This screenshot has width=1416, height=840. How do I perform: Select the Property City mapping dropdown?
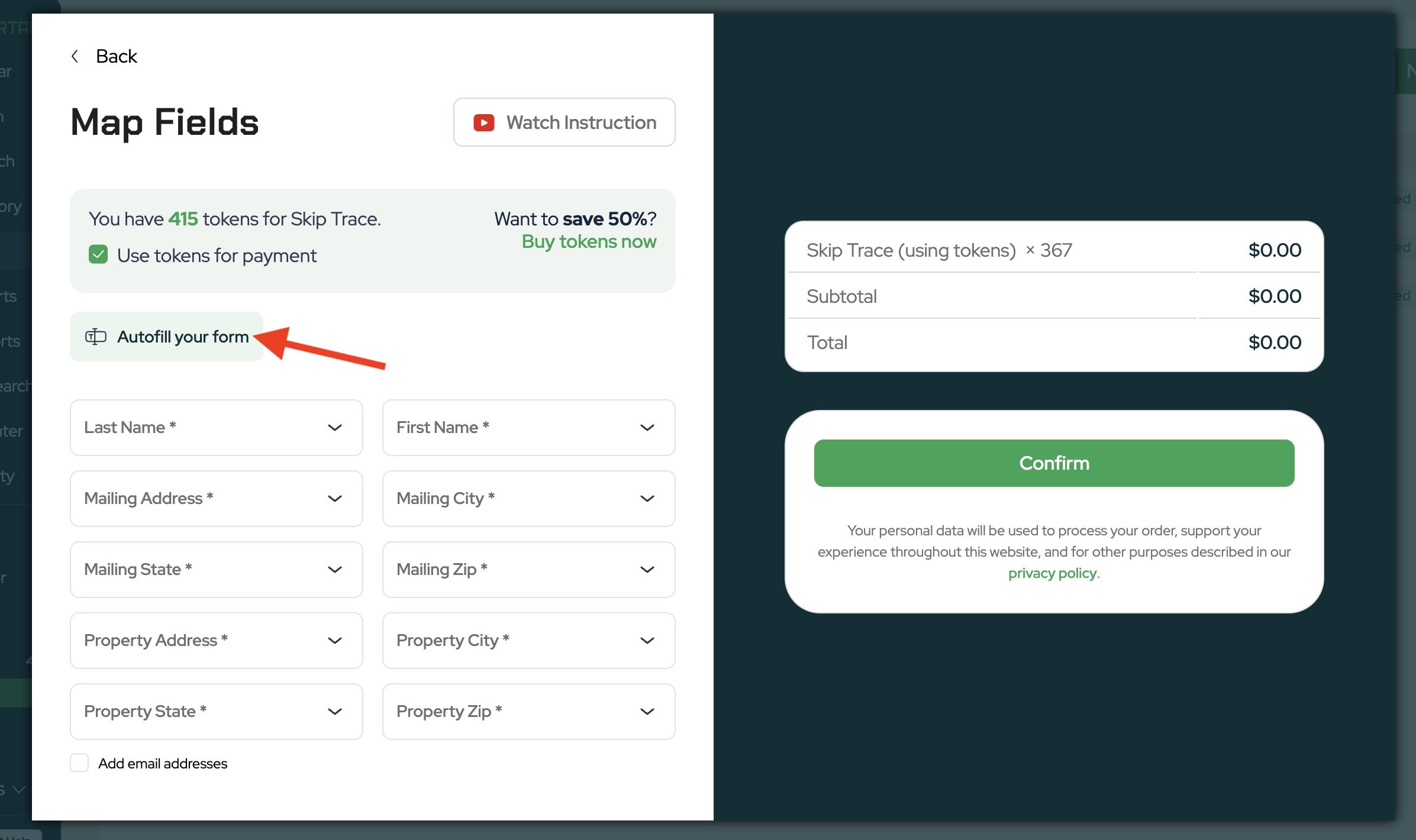(528, 641)
